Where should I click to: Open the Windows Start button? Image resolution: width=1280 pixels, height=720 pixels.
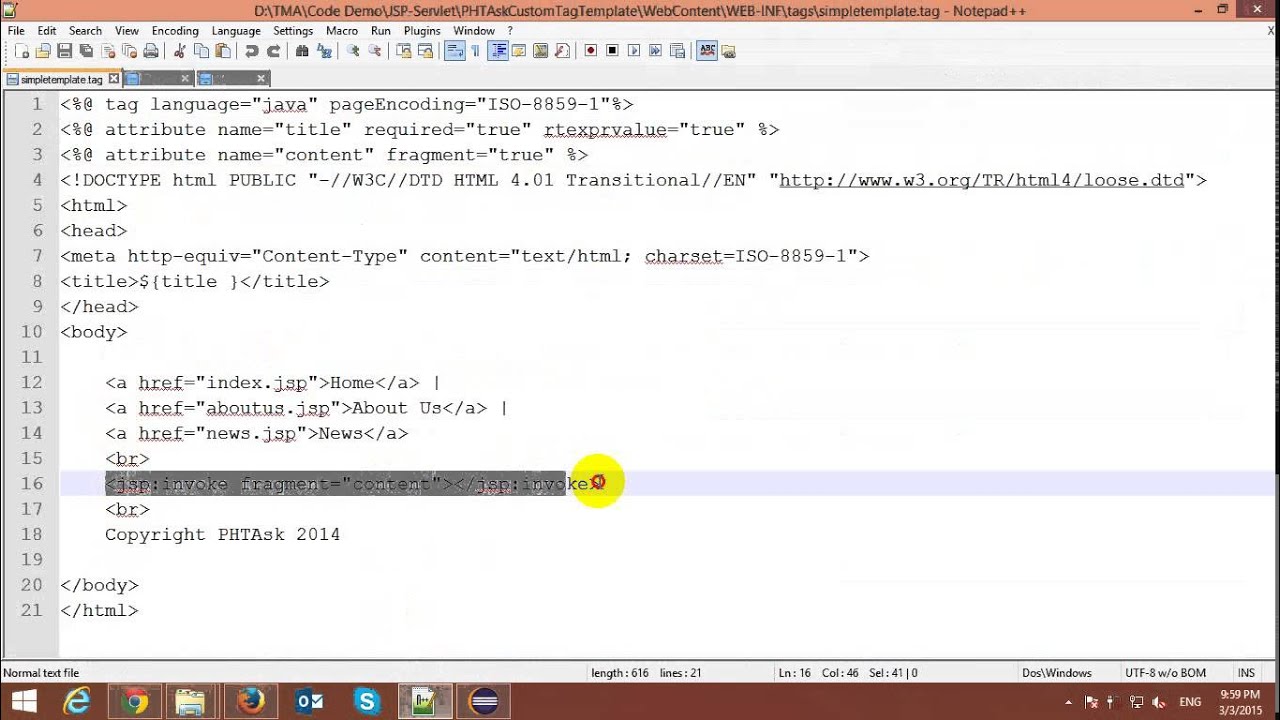click(x=24, y=701)
